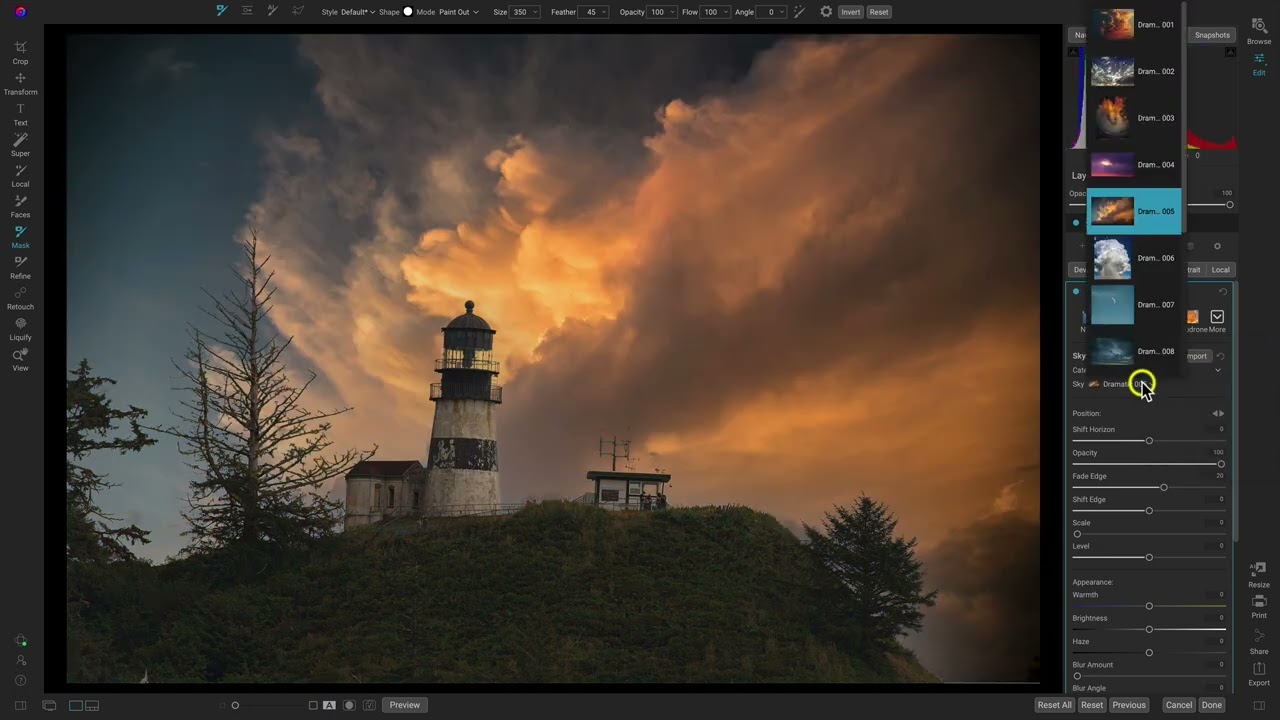Screen dimensions: 1280x720
Task: Toggle the left panel visibility icon
Action: pyautogui.click(x=20, y=705)
